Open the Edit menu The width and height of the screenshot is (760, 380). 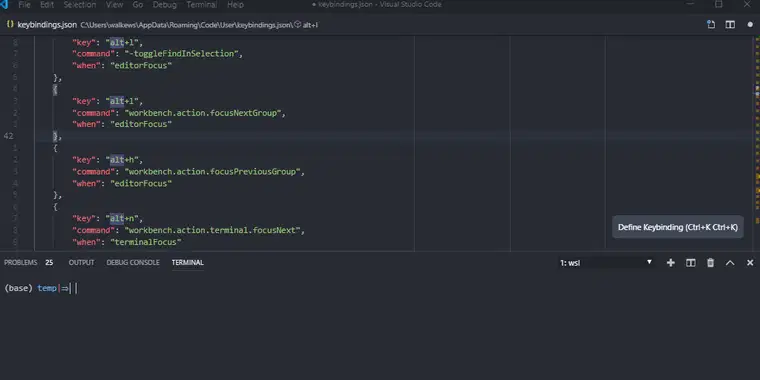click(47, 5)
